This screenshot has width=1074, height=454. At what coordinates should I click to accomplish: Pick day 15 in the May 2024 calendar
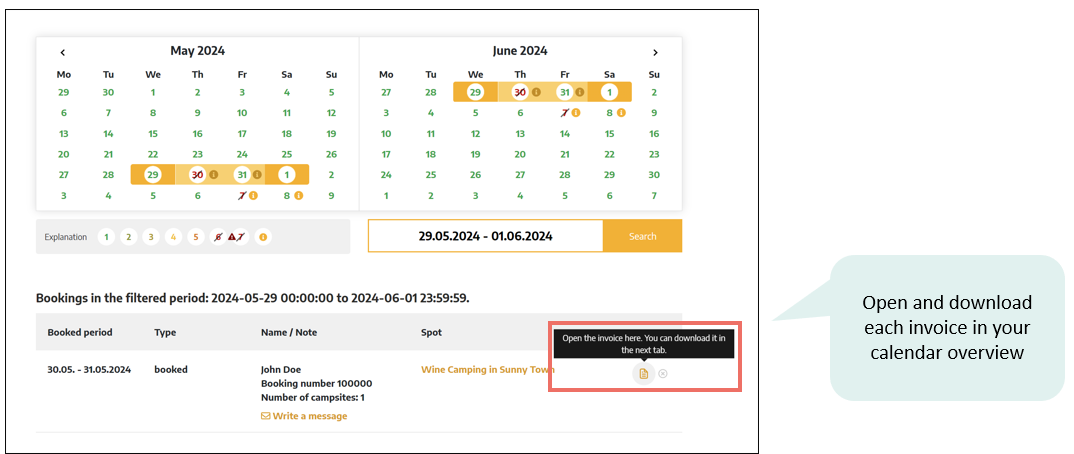(x=153, y=134)
